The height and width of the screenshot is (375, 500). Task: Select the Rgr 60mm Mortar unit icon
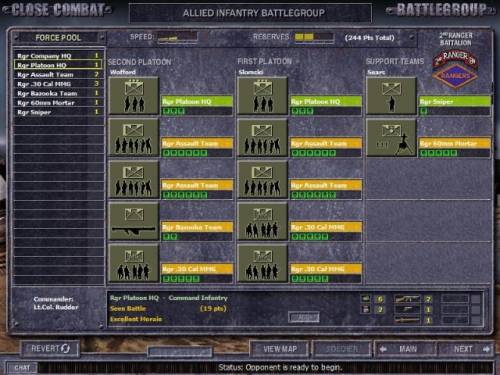[x=391, y=138]
